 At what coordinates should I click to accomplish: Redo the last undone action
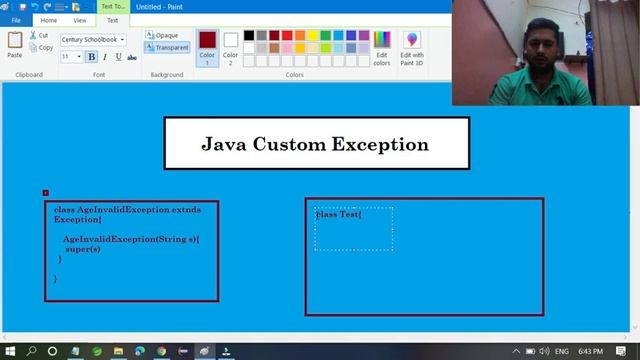pos(47,7)
